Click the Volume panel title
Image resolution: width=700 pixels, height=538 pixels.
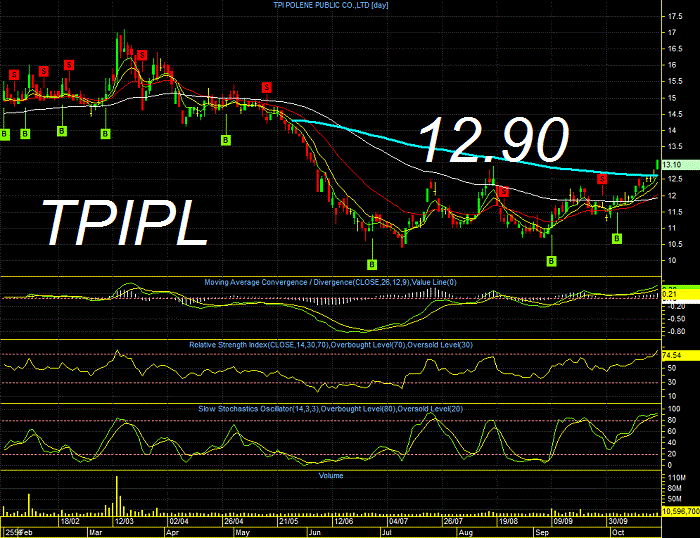331,475
